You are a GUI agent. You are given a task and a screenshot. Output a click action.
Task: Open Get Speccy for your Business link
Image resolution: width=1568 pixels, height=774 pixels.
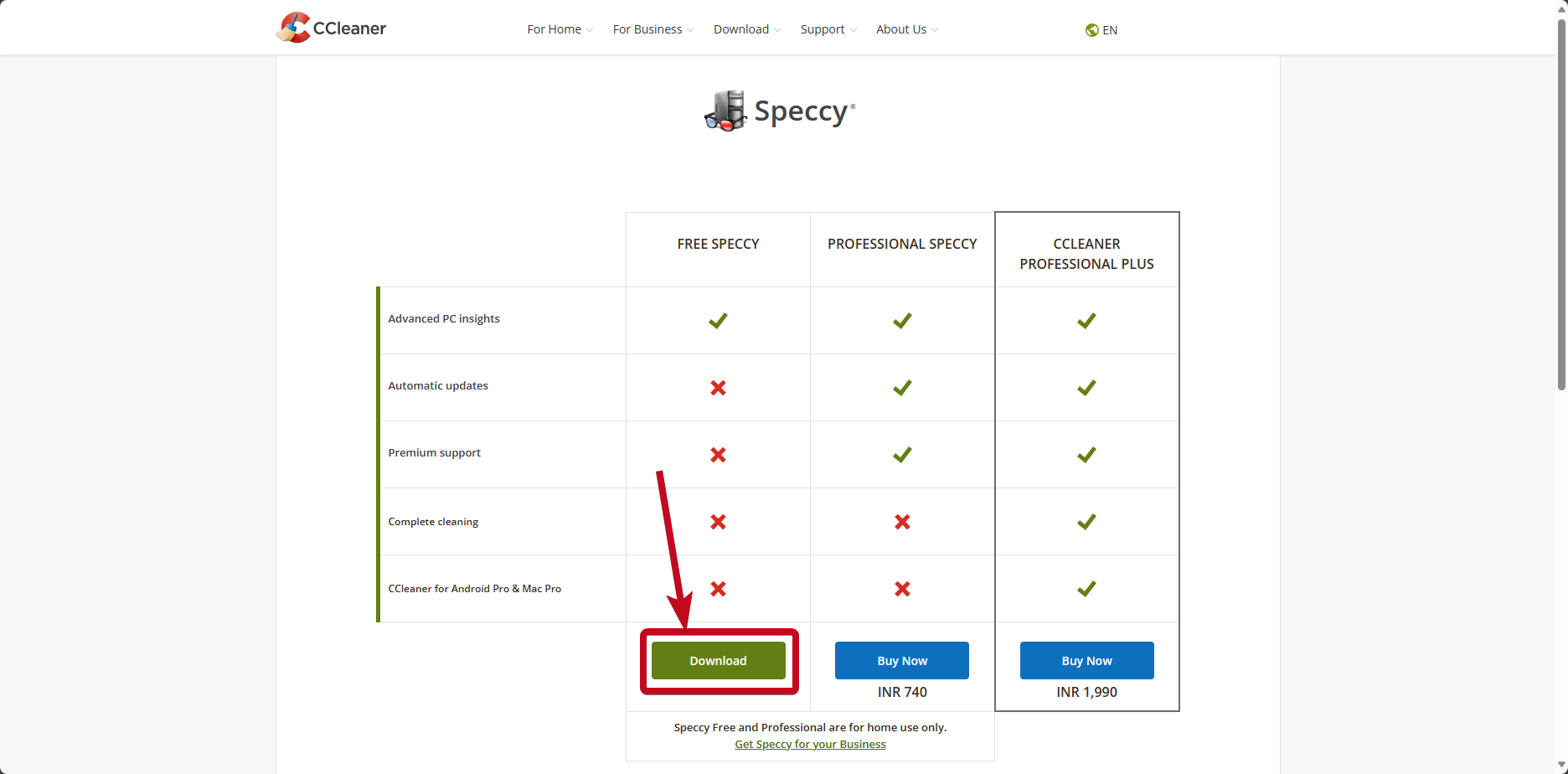(810, 745)
